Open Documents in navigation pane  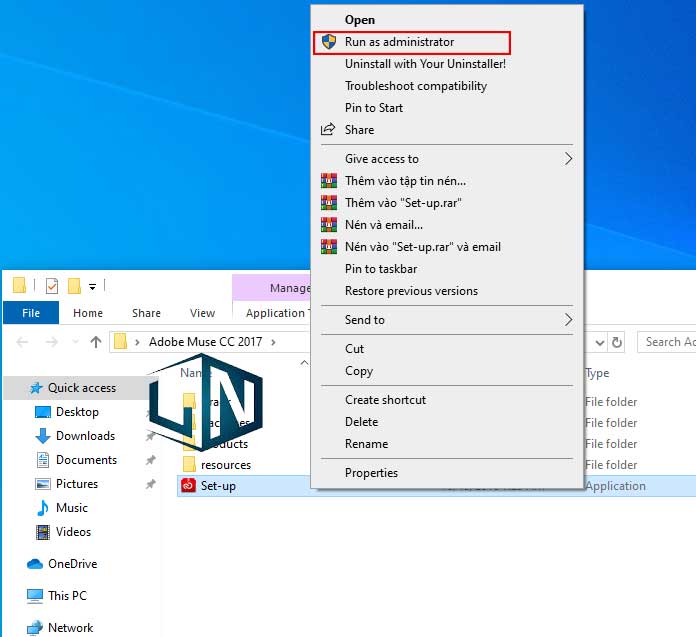coord(86,460)
